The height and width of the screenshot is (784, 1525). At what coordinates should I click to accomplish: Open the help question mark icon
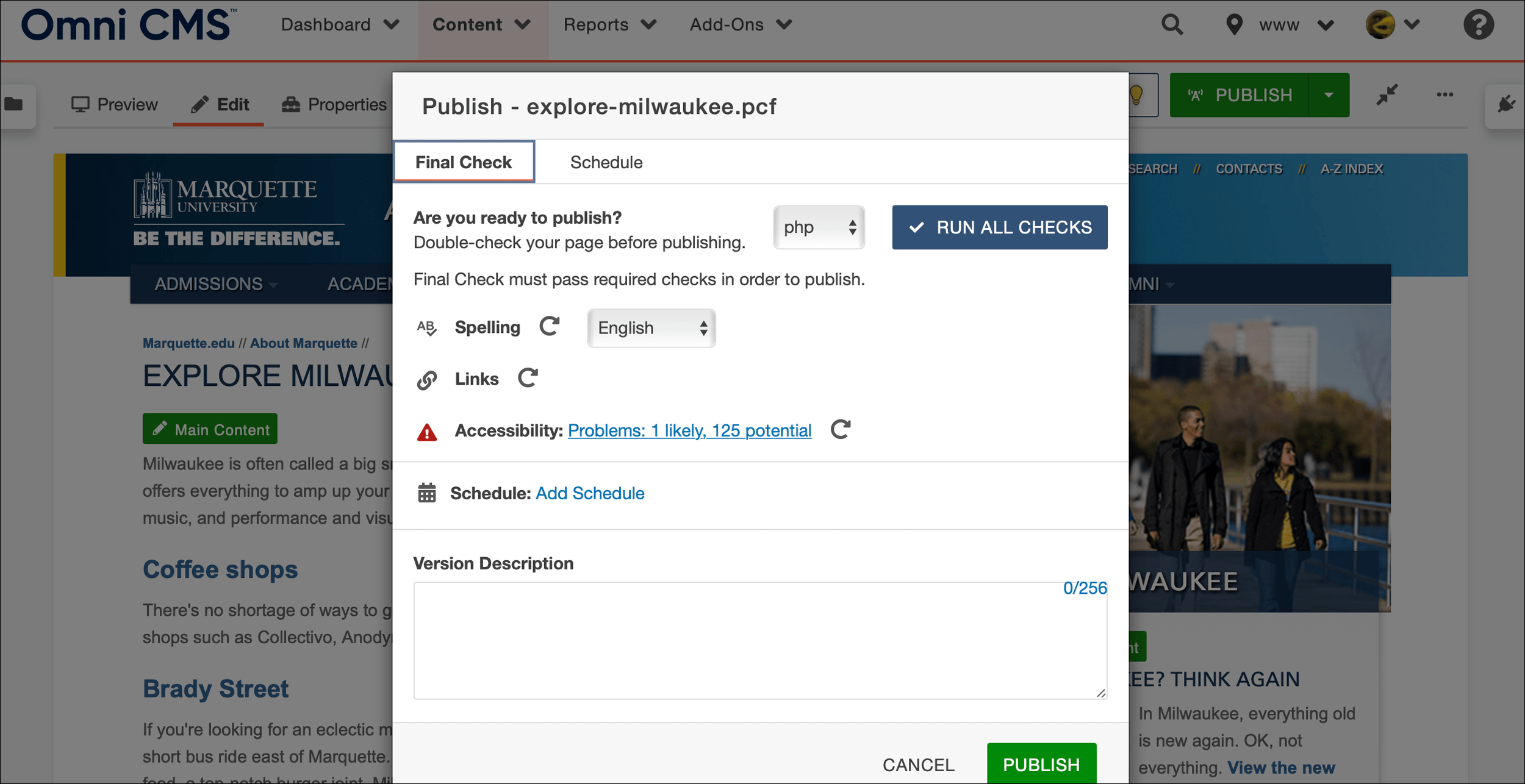(1479, 25)
